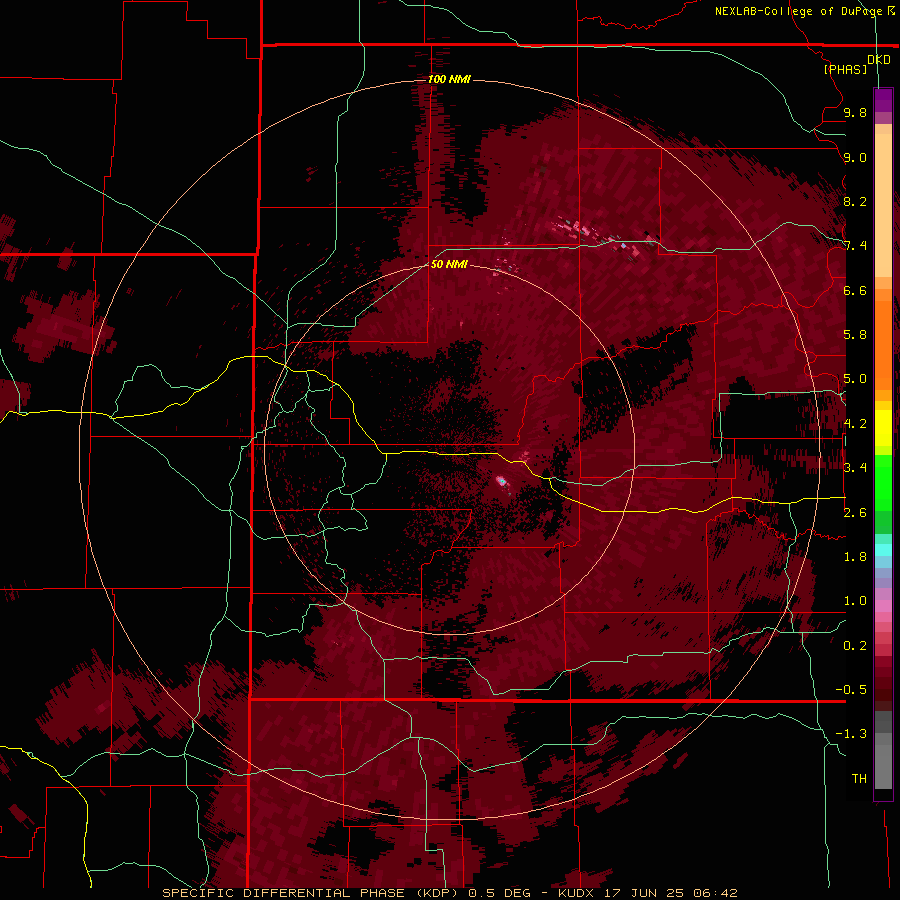This screenshot has width=900, height=900.
Task: Click the TH label on the scale
Action: point(859,779)
